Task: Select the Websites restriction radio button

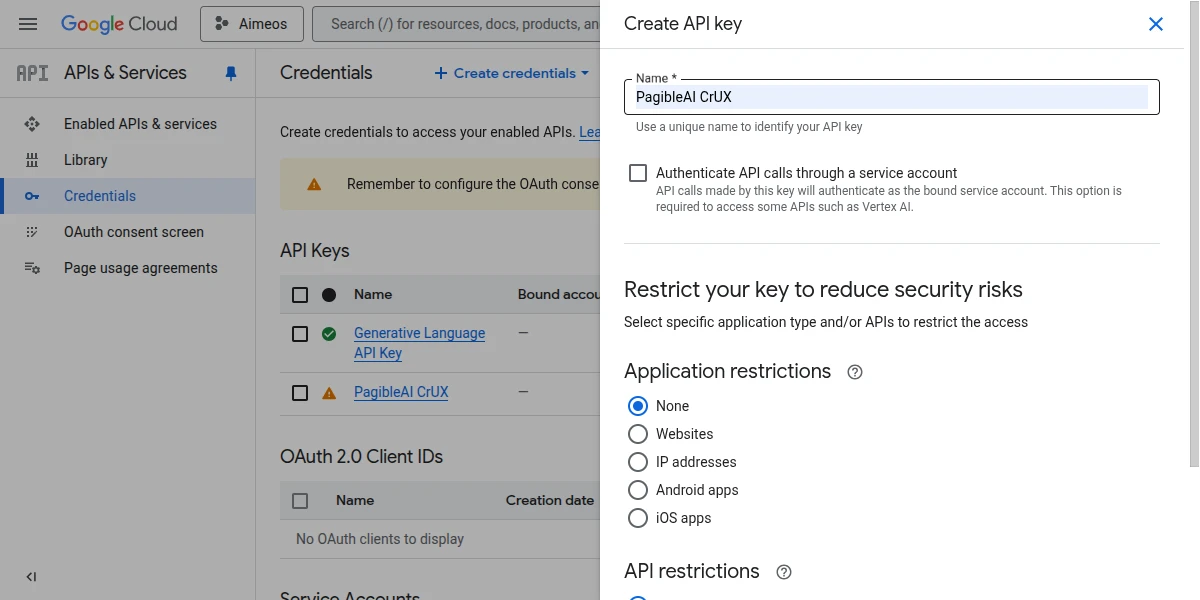Action: tap(638, 434)
